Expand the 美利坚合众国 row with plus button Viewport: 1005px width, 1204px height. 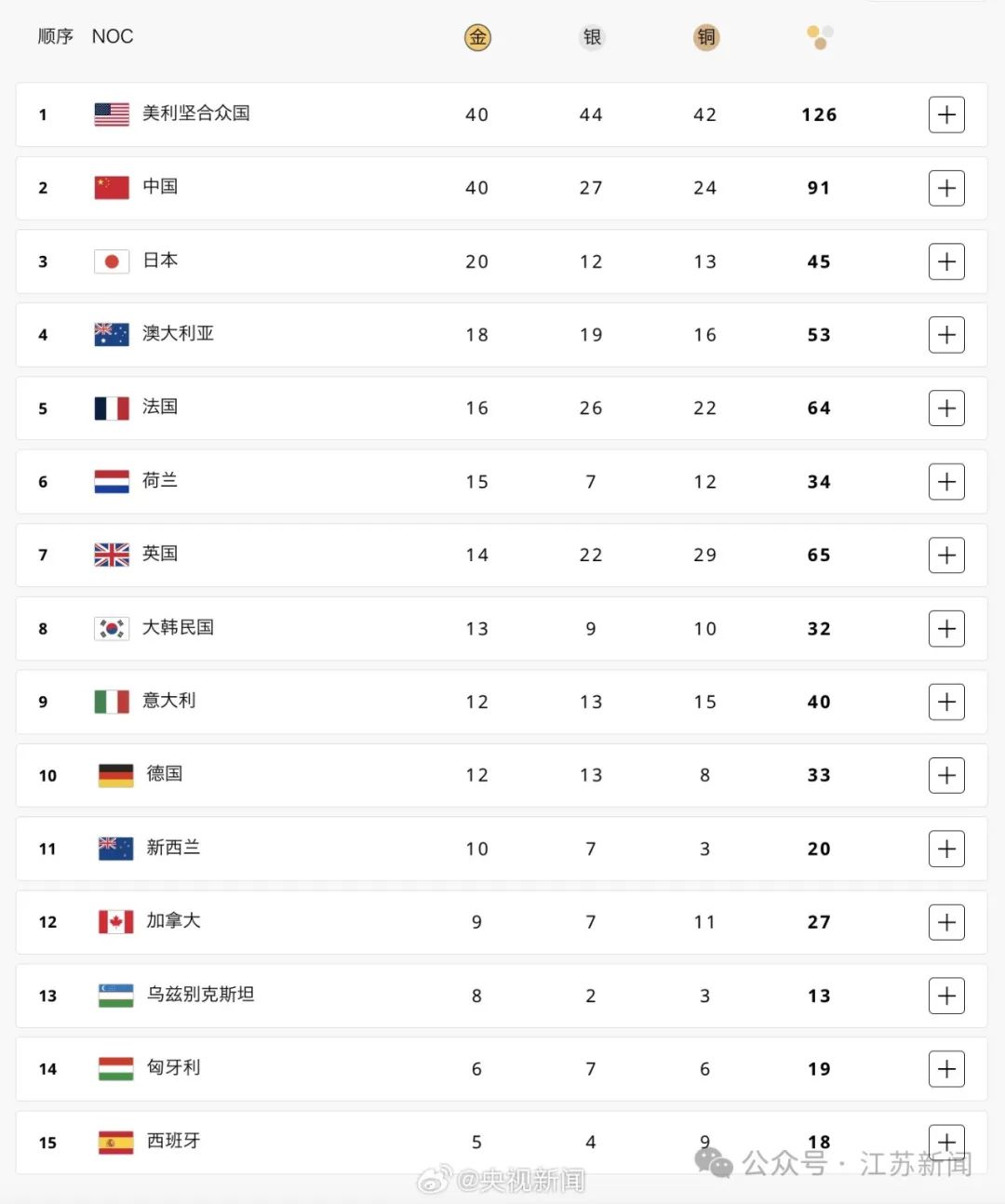(946, 114)
